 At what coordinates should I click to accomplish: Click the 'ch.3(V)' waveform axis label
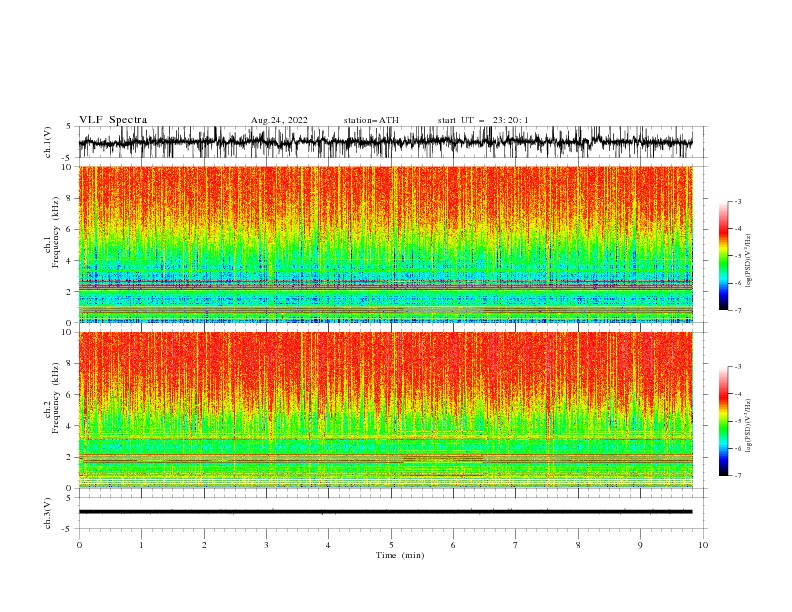click(x=48, y=513)
